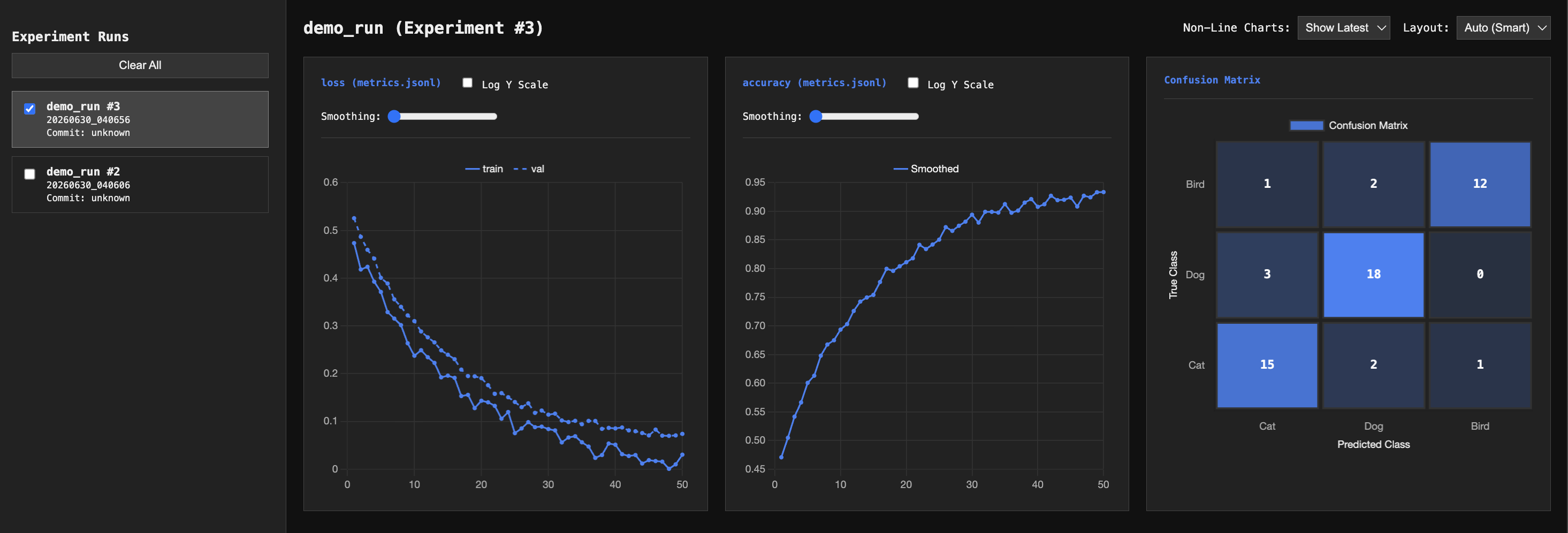Viewport: 1568px width, 533px height.
Task: Click the Dog-Cat cell showing 3
Action: pos(1267,275)
